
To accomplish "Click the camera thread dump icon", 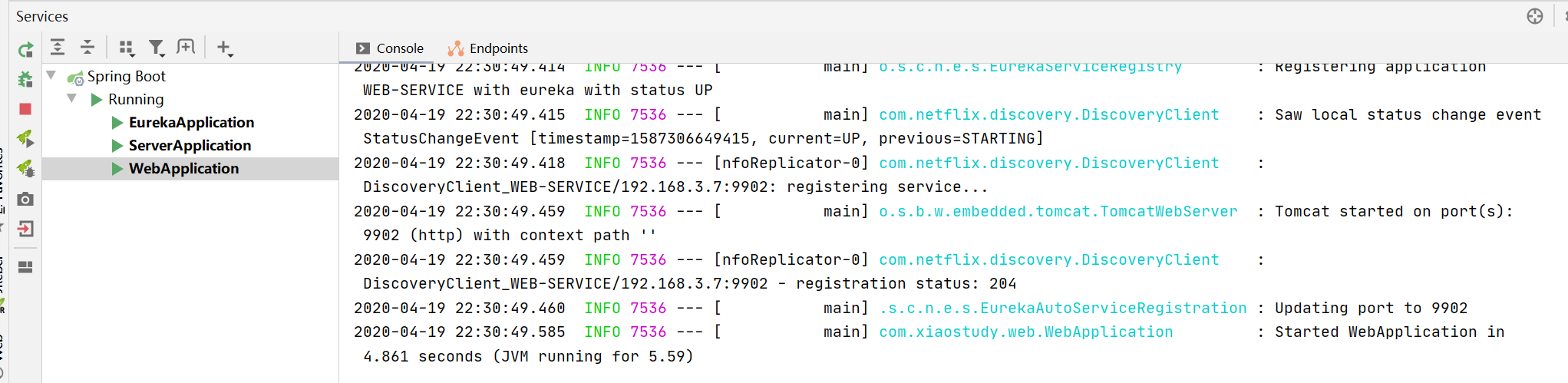I will 25,199.
